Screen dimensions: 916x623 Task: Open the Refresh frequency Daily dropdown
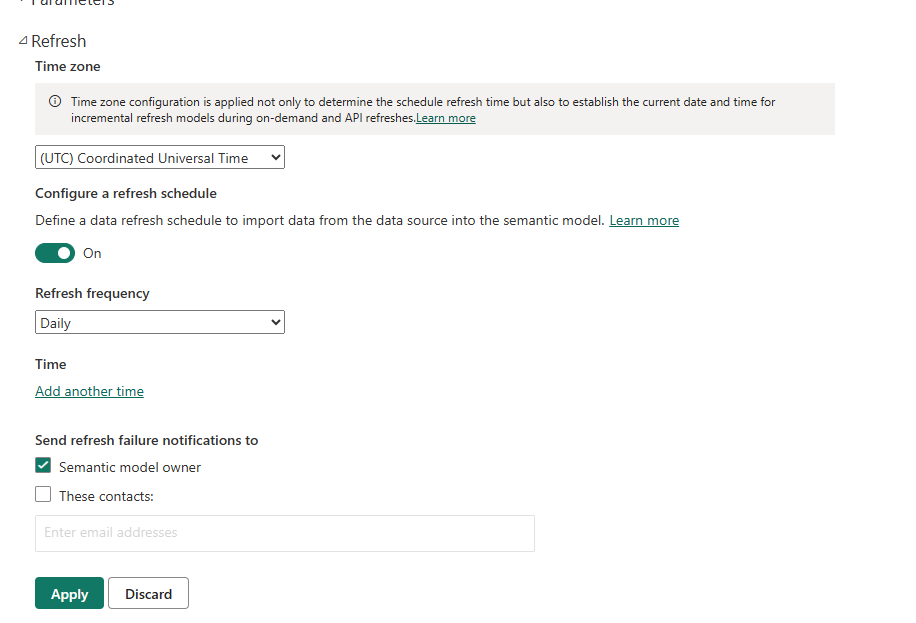point(159,323)
